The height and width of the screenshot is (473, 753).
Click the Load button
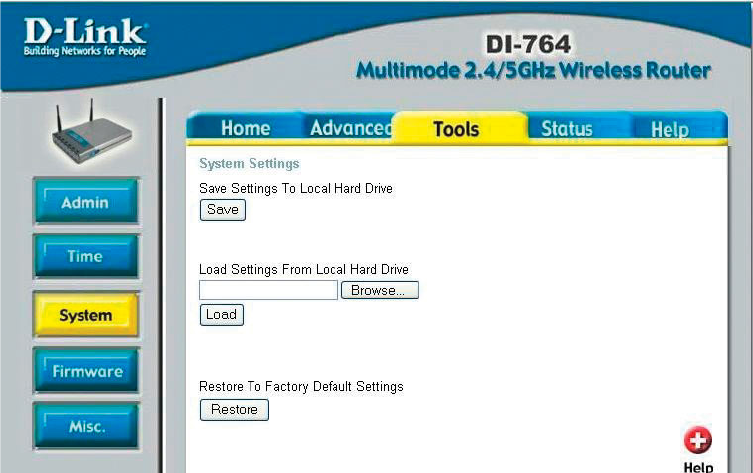pyautogui.click(x=221, y=315)
